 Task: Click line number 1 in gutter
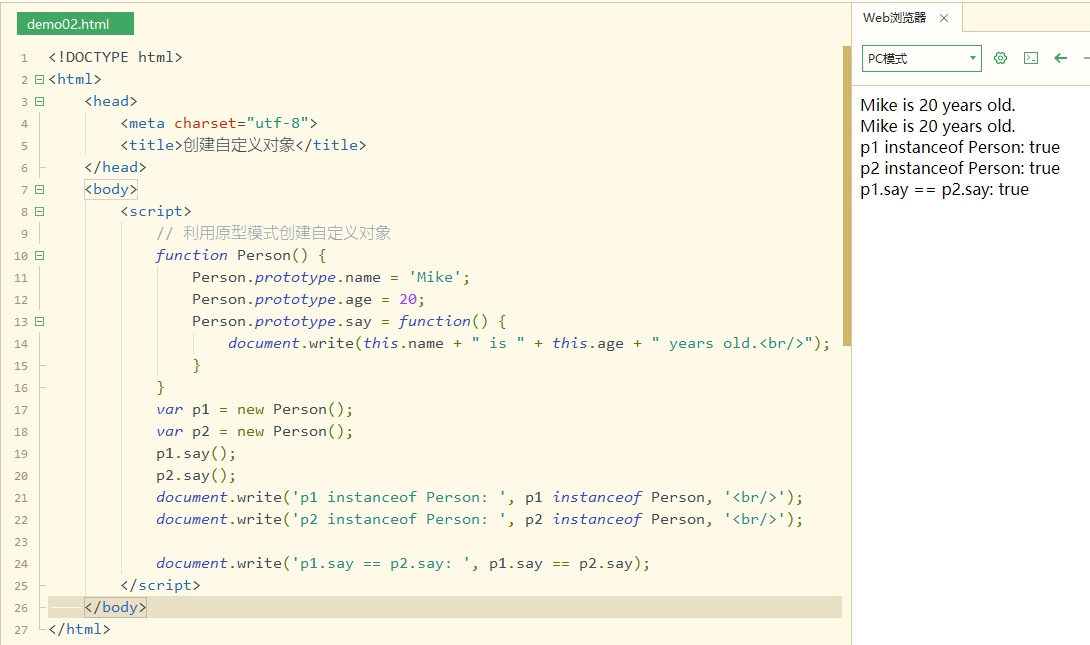pos(24,58)
